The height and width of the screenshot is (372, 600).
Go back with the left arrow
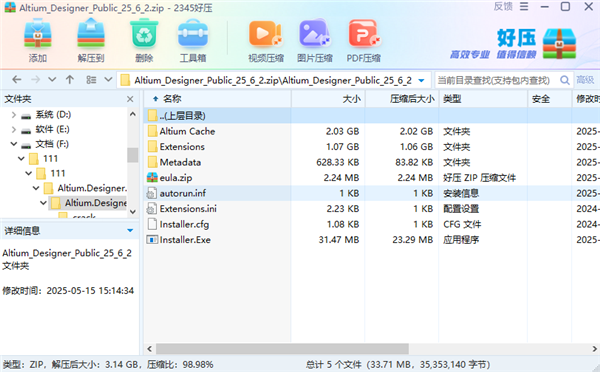[x=16, y=80]
